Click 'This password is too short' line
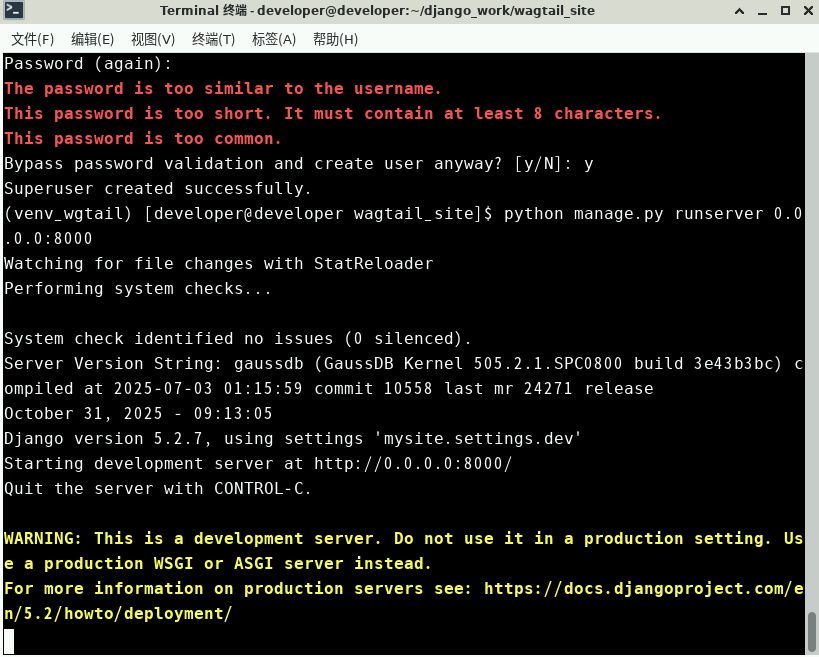Viewport: 819px width, 657px height. pos(333,114)
